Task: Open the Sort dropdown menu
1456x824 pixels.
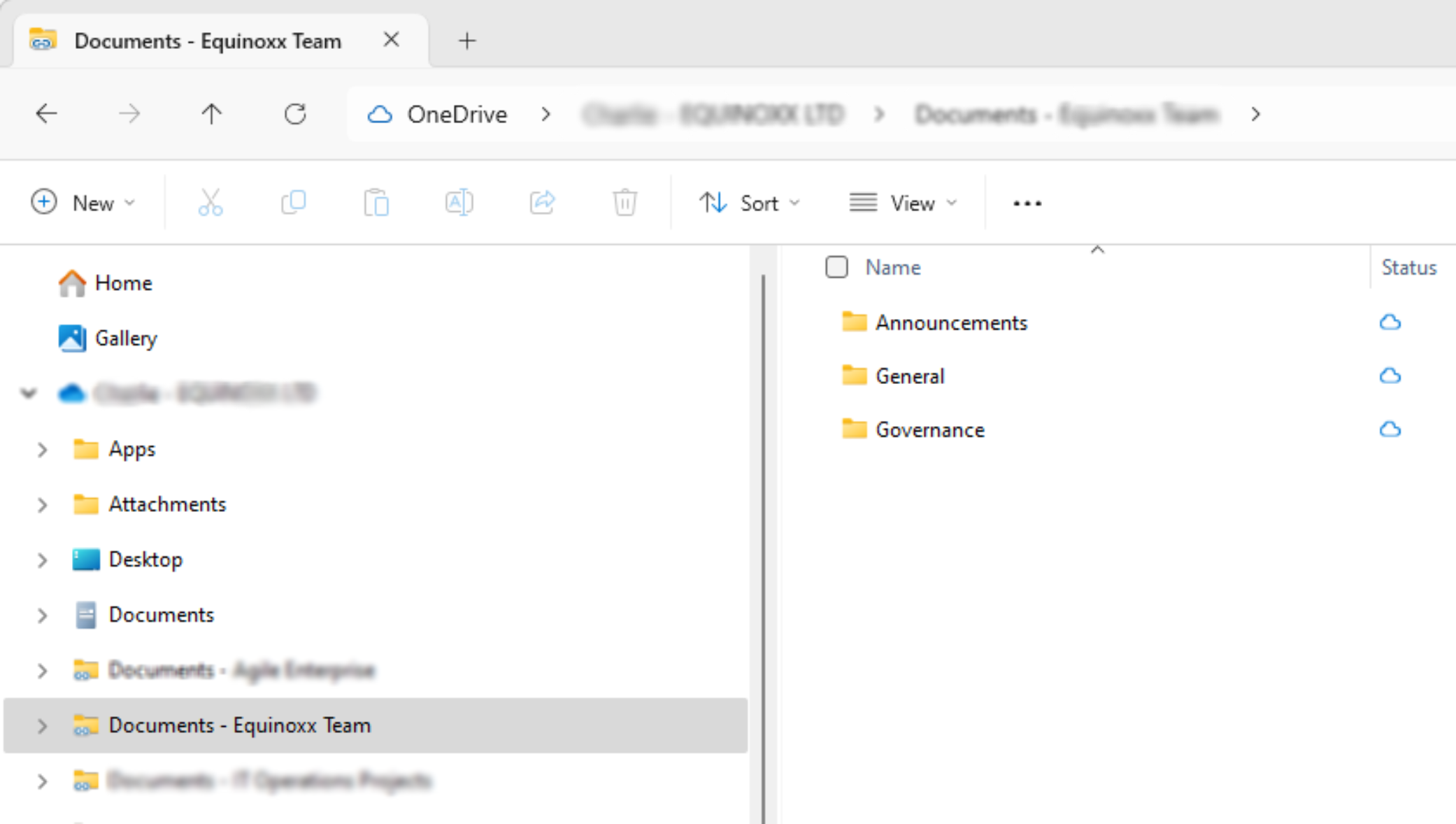Action: click(750, 203)
